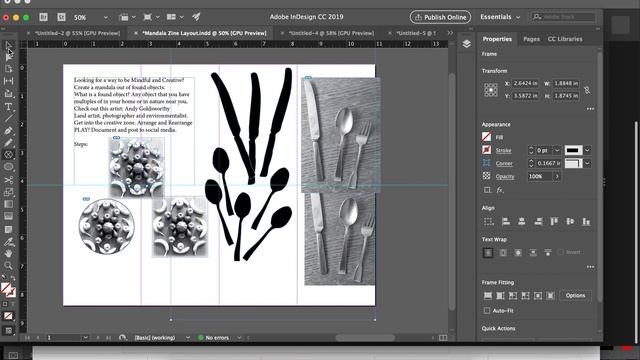Toggle the Invert text wrap checkbox

561,252
